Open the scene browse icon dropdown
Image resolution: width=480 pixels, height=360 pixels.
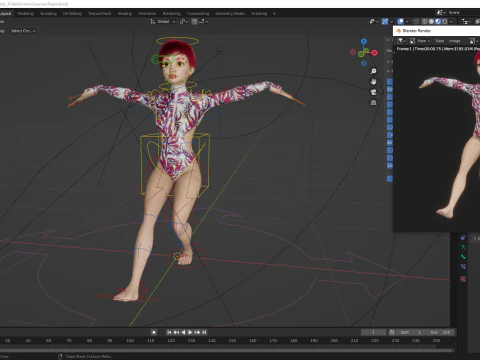coord(441,12)
